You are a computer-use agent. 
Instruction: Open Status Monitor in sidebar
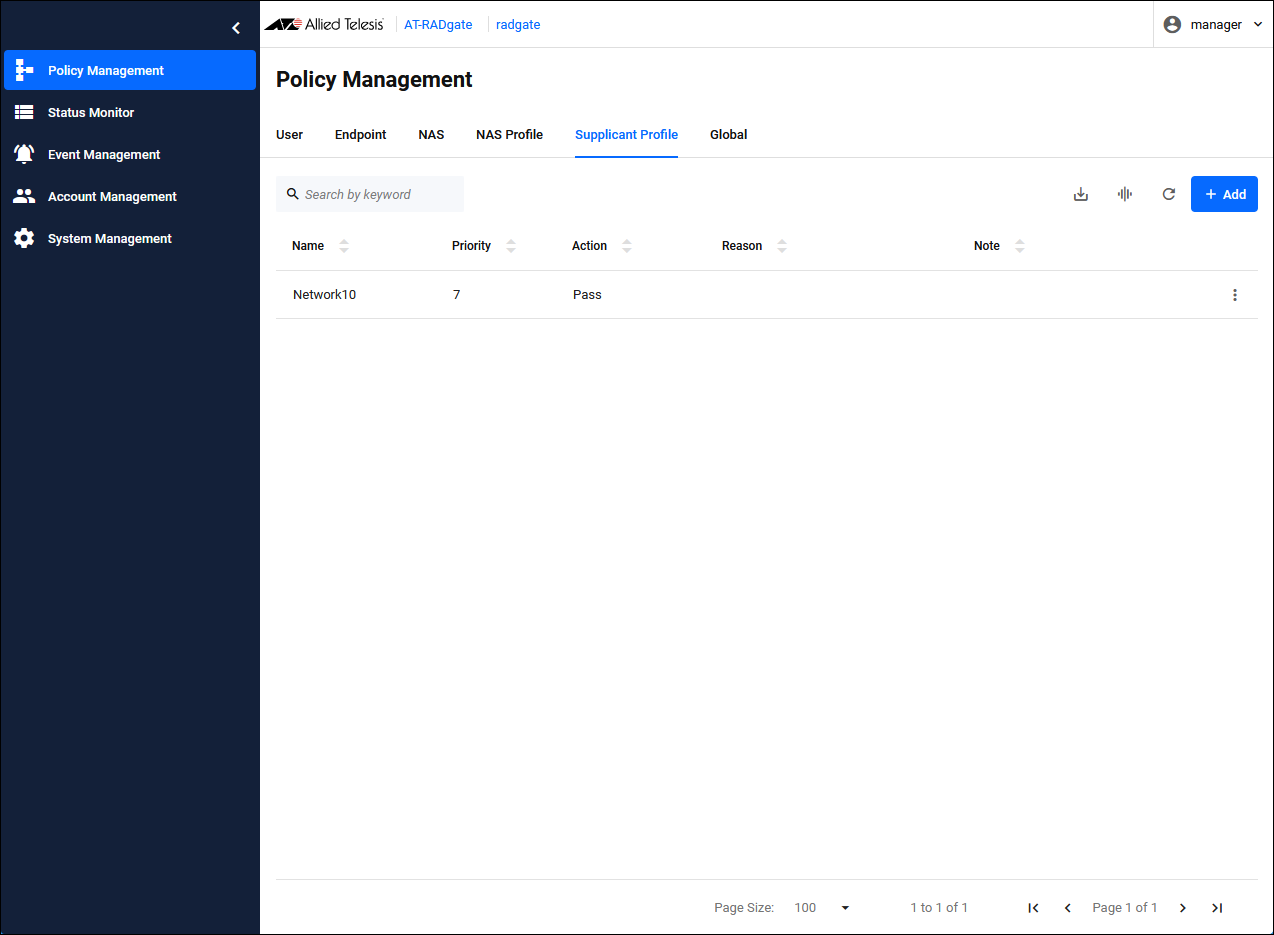click(x=91, y=113)
